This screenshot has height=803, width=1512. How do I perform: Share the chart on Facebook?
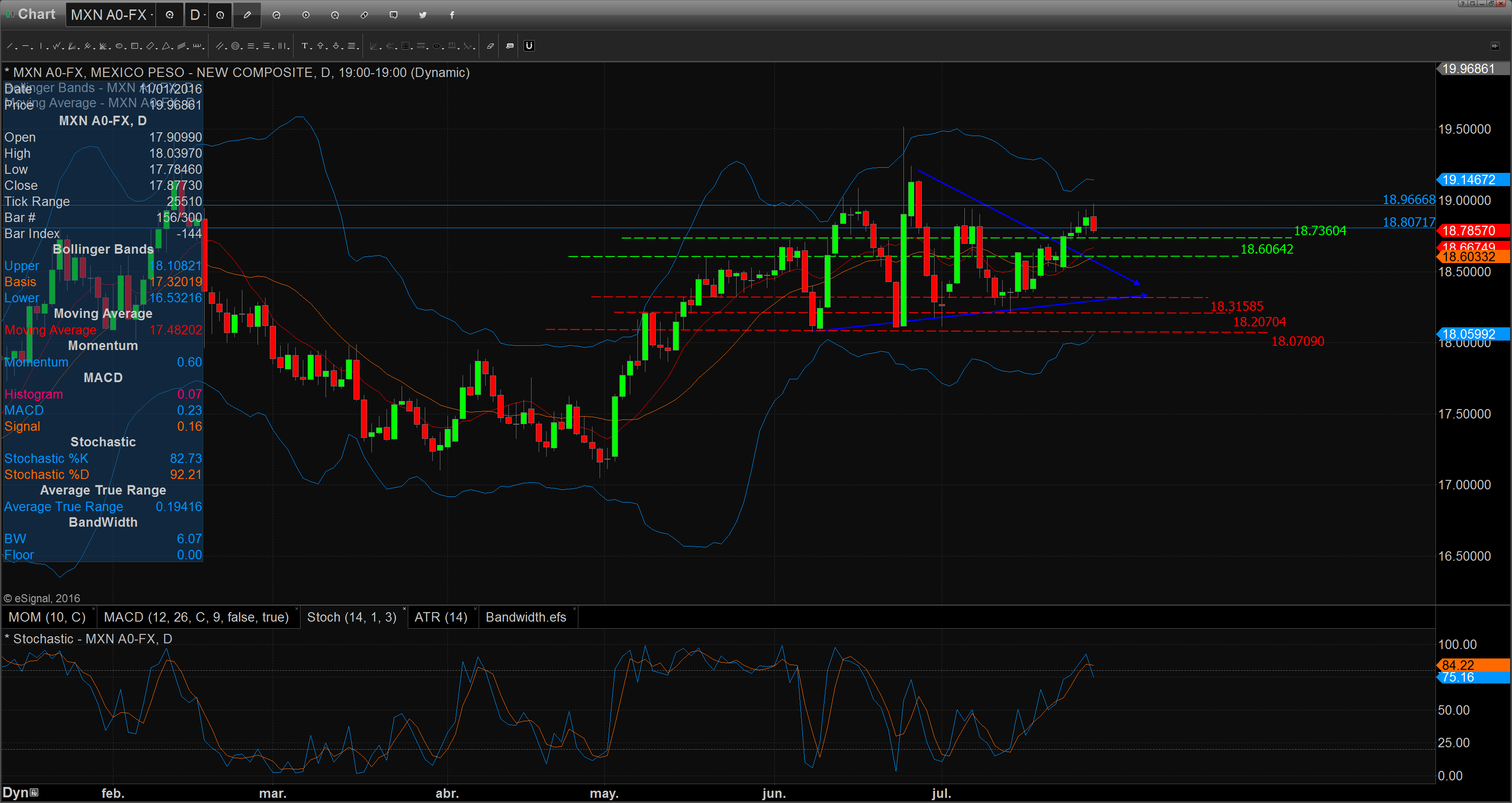(452, 15)
